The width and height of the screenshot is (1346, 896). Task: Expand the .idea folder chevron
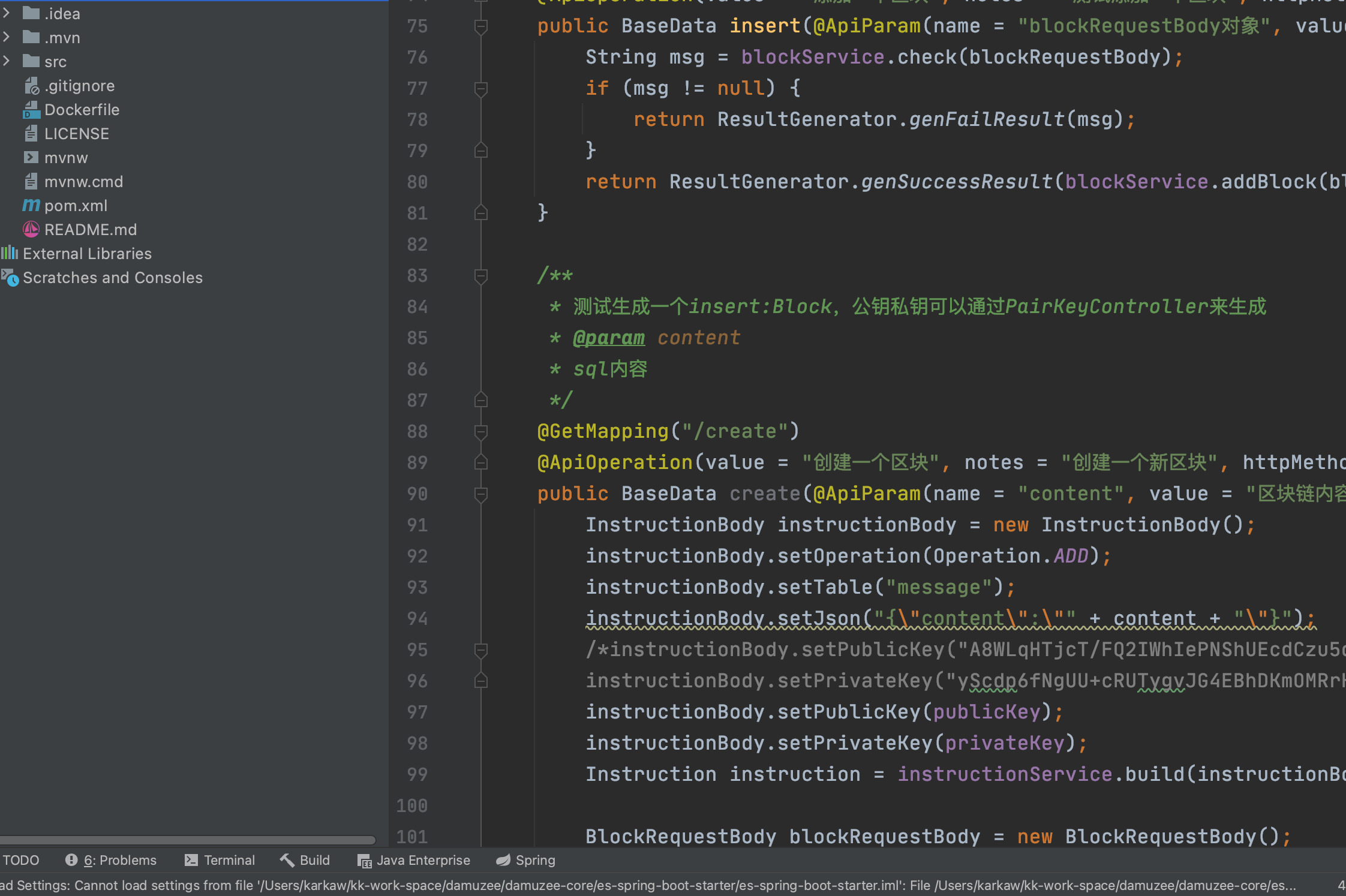6,13
